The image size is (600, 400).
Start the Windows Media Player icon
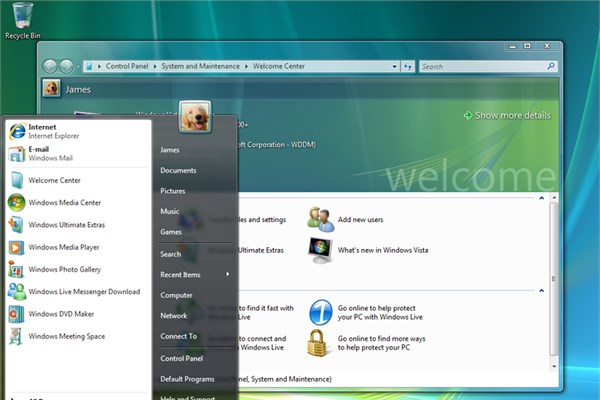[16, 247]
